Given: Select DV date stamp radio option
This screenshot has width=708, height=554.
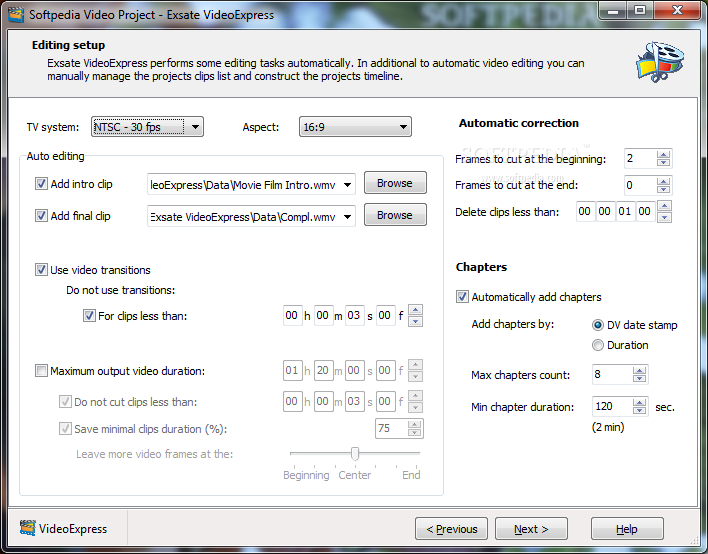Looking at the screenshot, I should 597,325.
